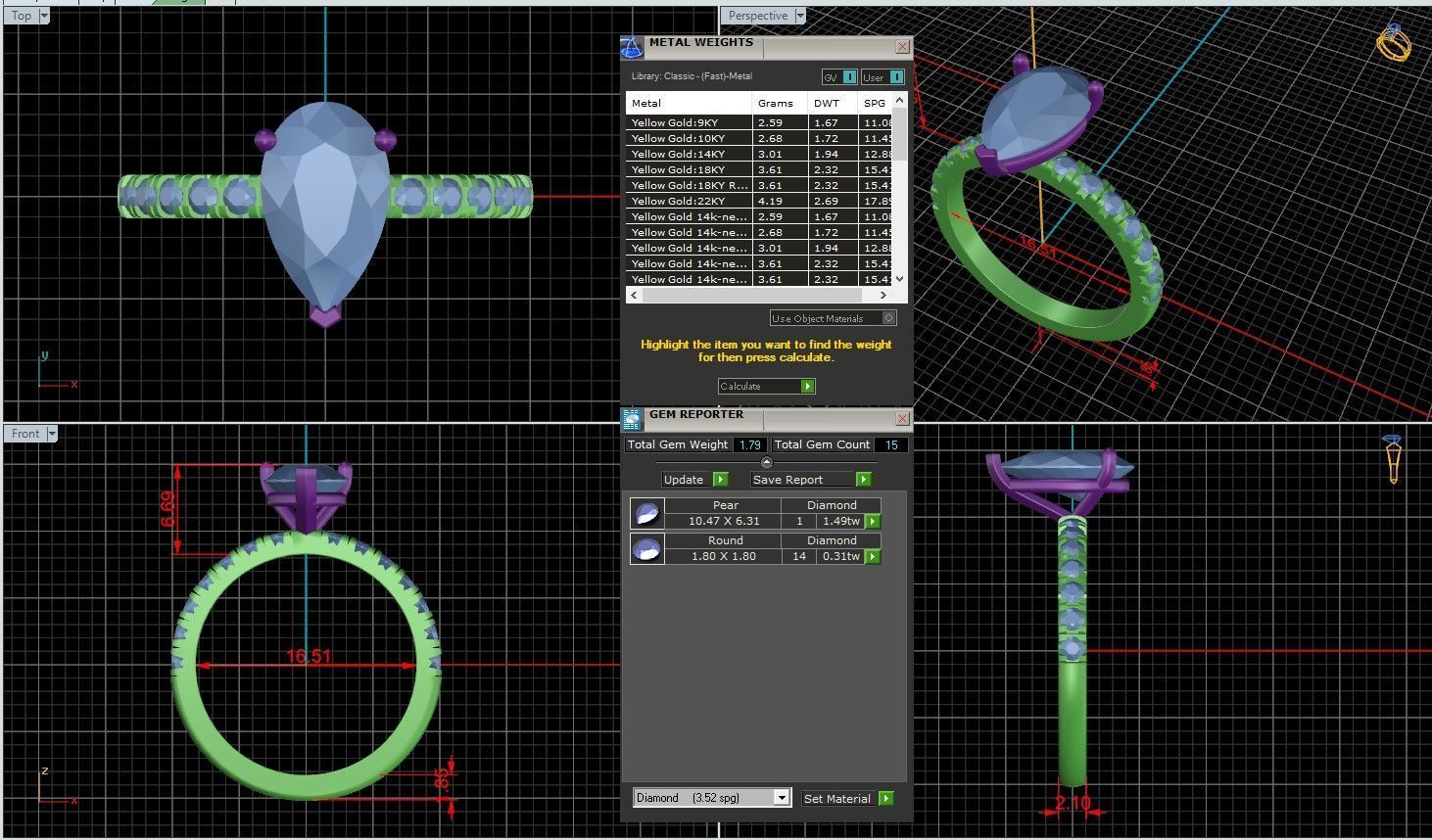Click the DWT column header
Viewport: 1432px width, 840px height.
[x=834, y=103]
